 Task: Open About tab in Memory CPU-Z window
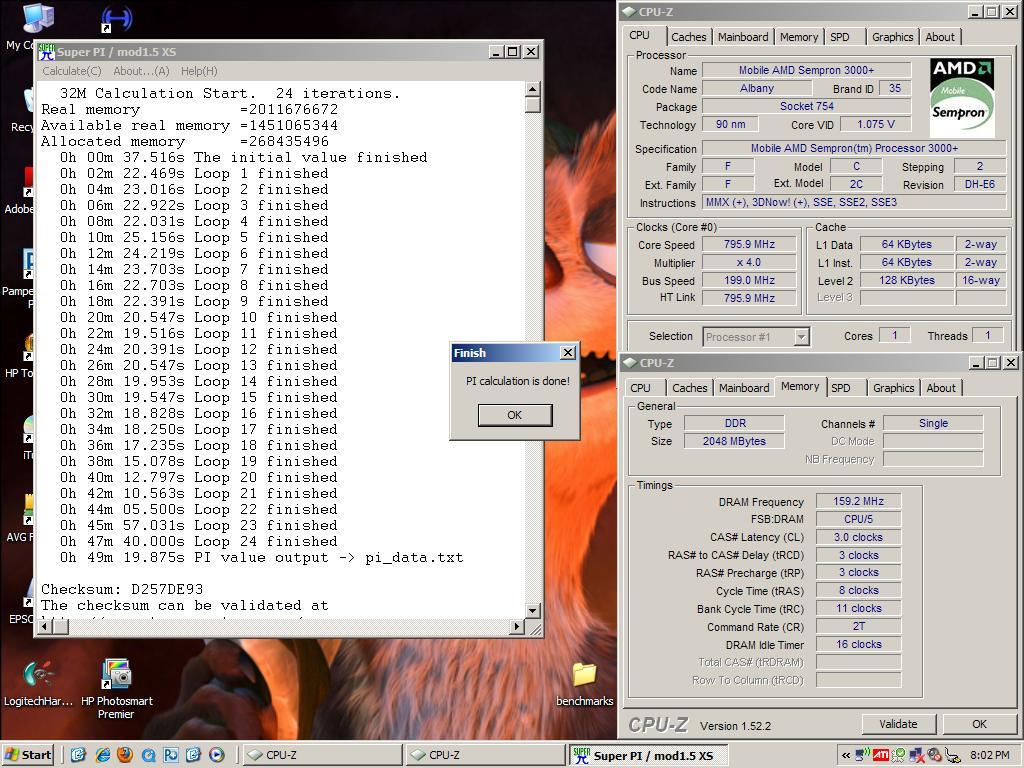click(x=941, y=388)
